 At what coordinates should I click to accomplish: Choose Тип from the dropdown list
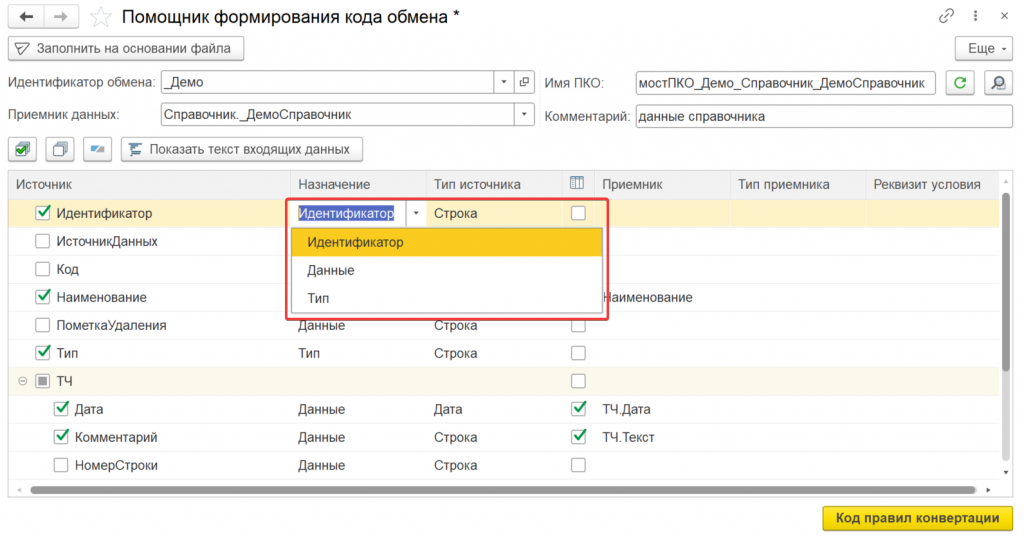pyautogui.click(x=319, y=298)
